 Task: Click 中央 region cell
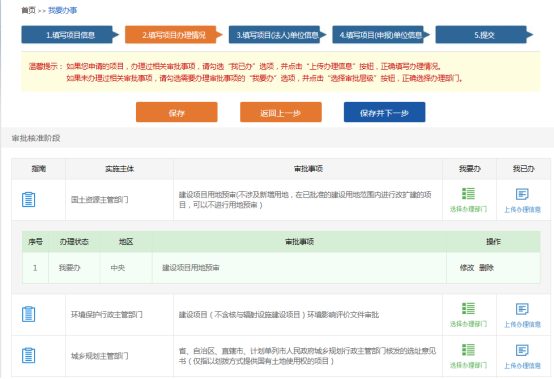tap(126, 268)
